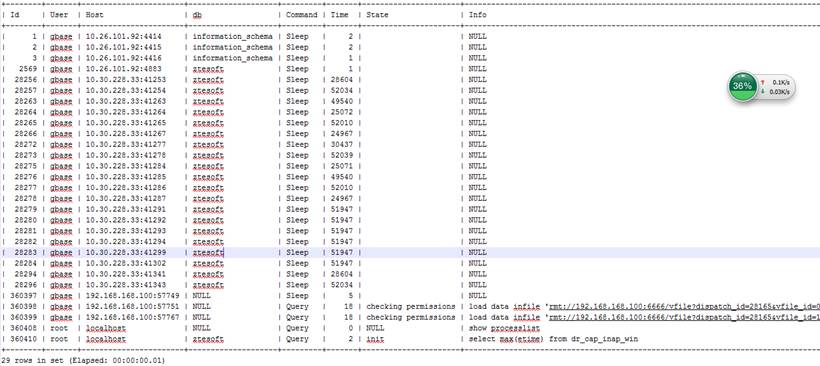Select host 10.30.228.33:41293
Screen dimensions: 820x366
tap(126, 231)
